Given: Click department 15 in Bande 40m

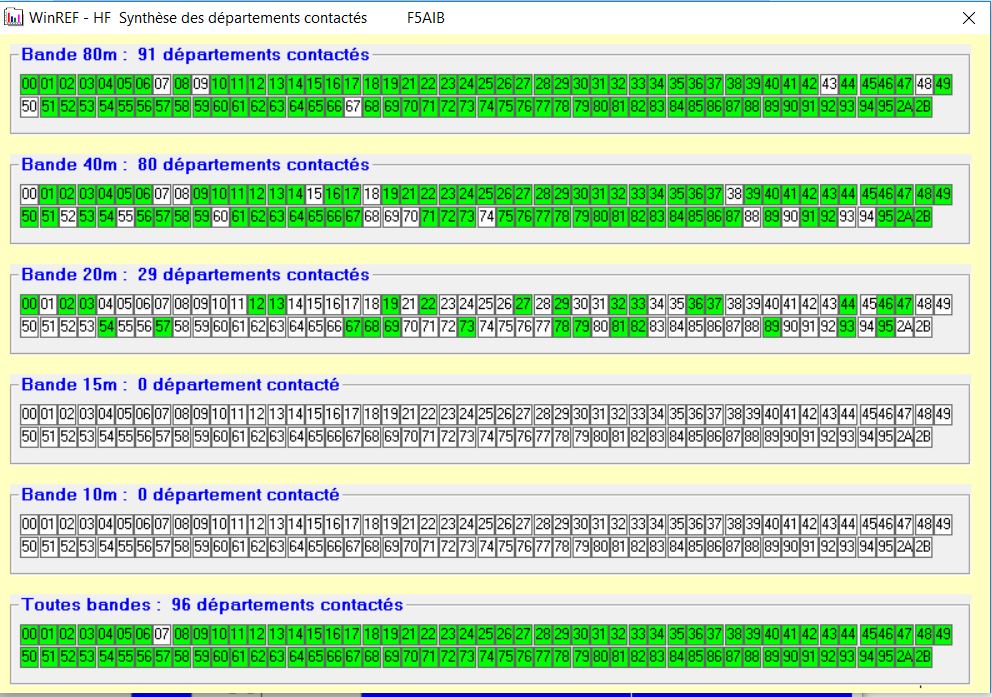Looking at the screenshot, I should click(315, 194).
